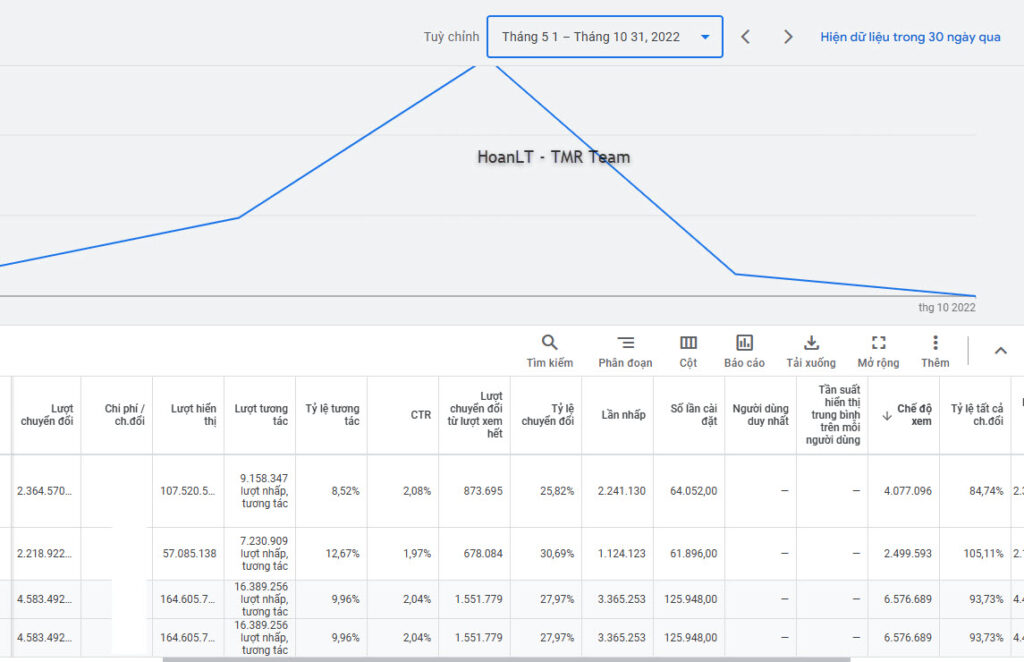
Task: Sort by CTR column header
Action: (x=420, y=415)
